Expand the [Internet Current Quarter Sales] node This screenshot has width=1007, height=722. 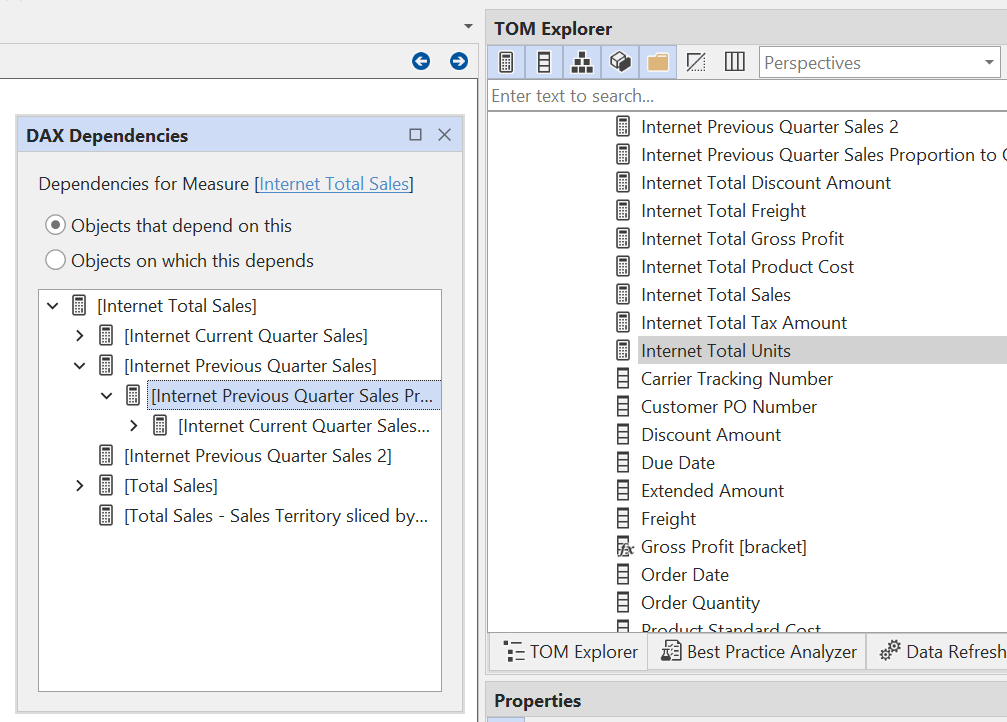pyautogui.click(x=81, y=335)
